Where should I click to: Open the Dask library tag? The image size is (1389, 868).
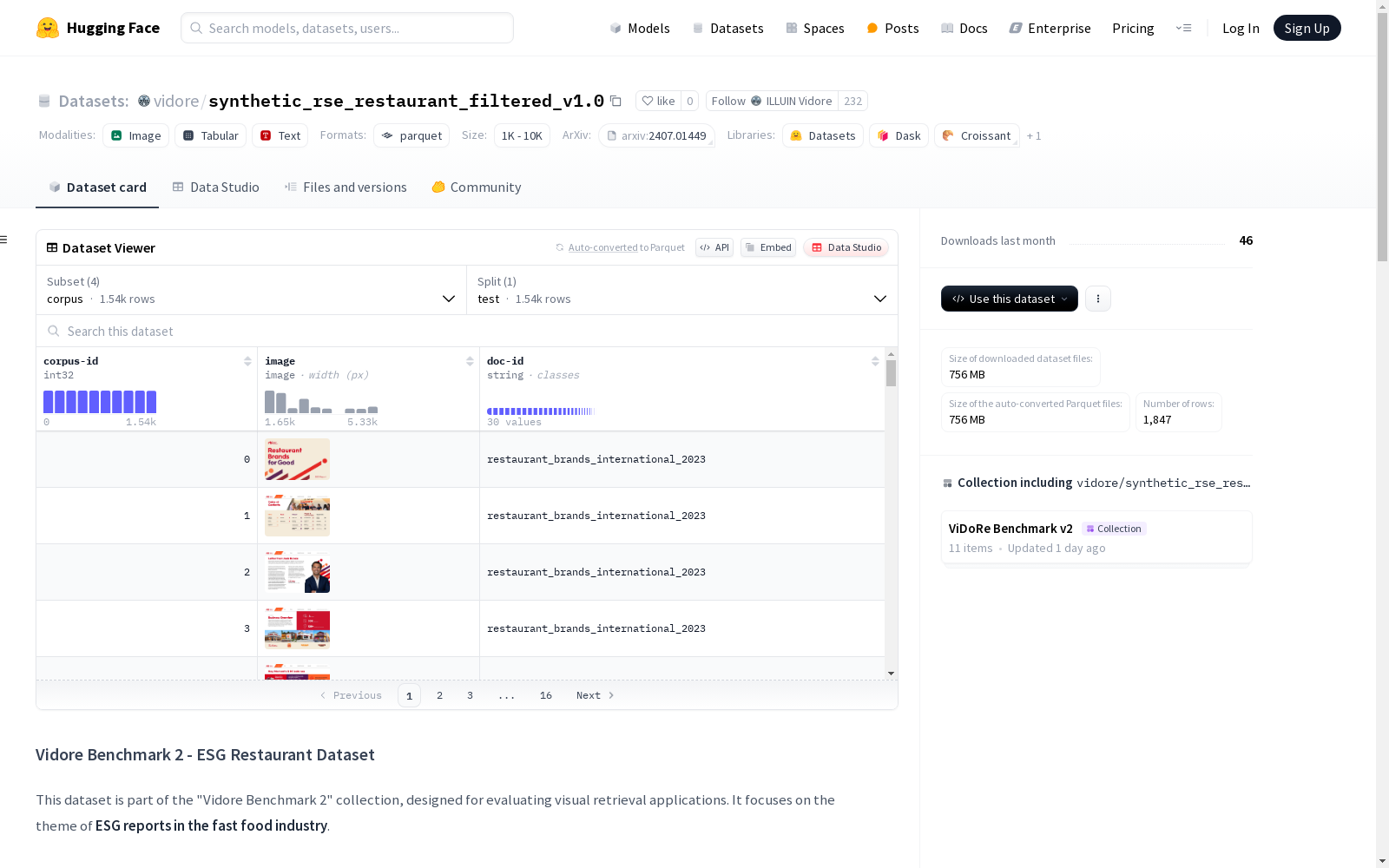(x=899, y=135)
